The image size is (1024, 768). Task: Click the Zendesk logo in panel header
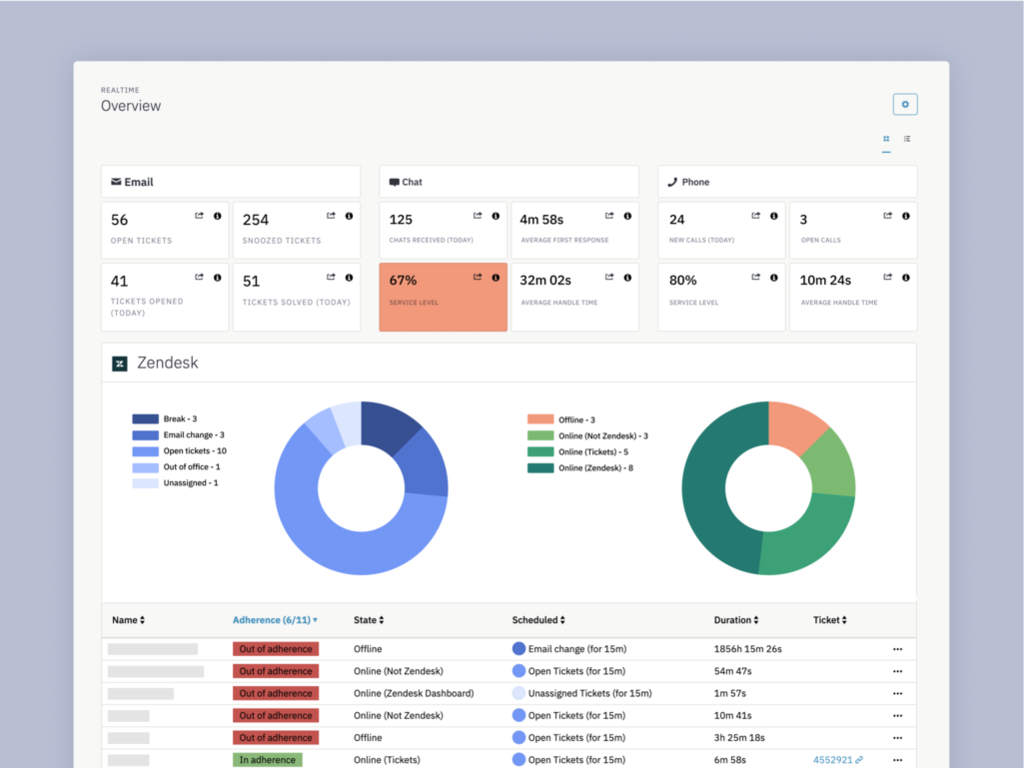(x=120, y=364)
